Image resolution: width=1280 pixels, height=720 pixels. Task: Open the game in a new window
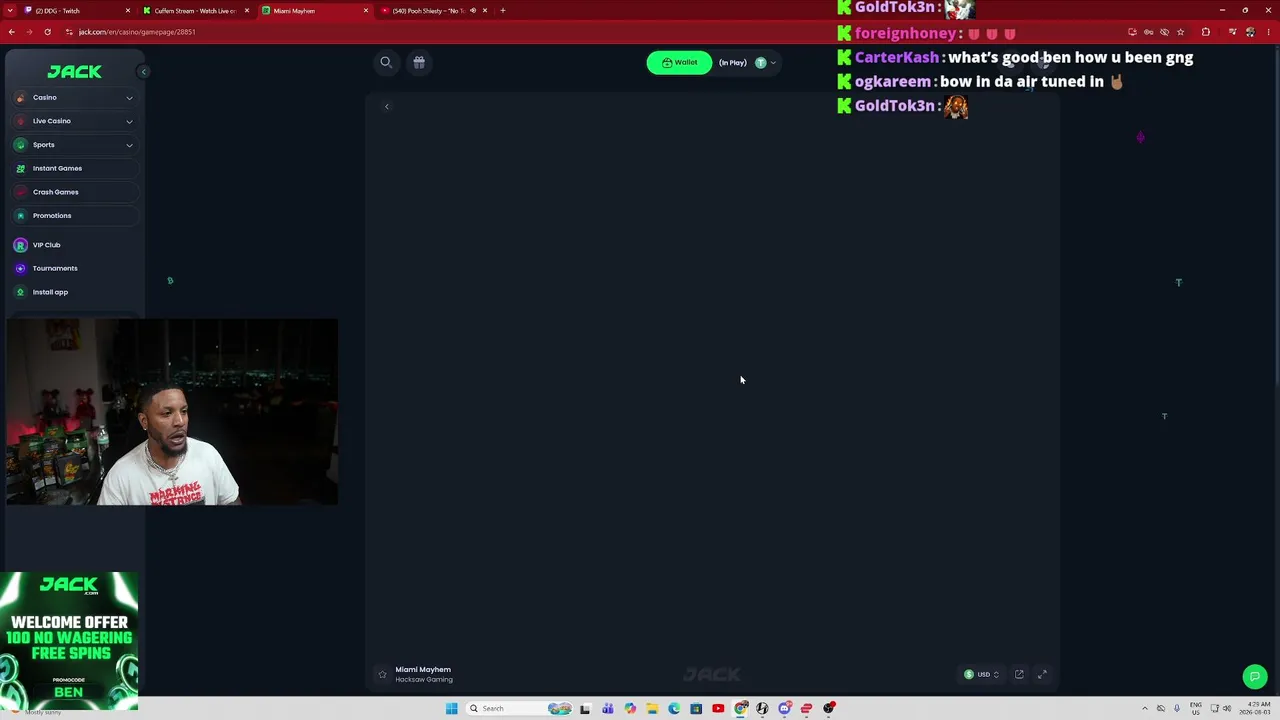(x=1019, y=674)
